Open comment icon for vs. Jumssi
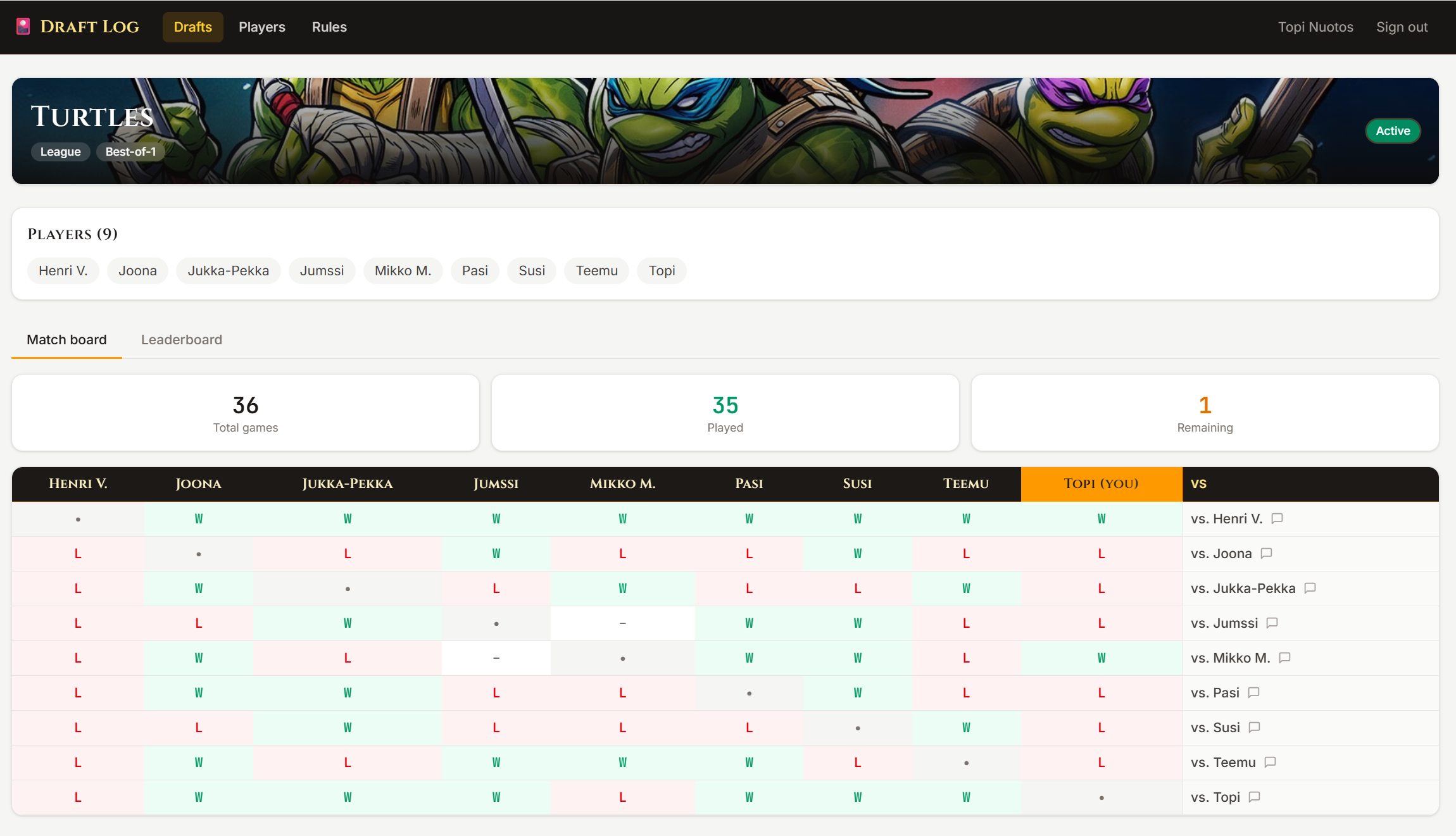The width and height of the screenshot is (1456, 836). tap(1272, 623)
